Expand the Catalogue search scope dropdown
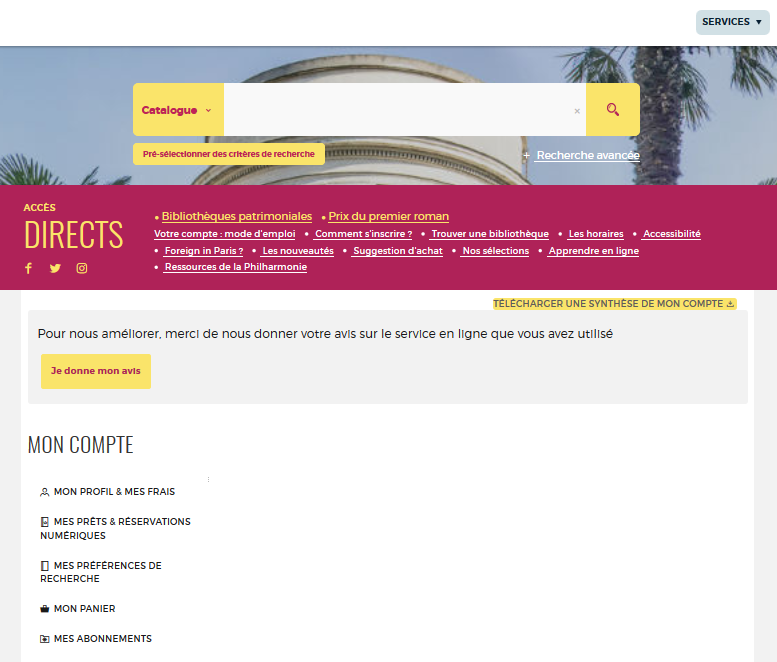This screenshot has width=777, height=662. click(178, 110)
